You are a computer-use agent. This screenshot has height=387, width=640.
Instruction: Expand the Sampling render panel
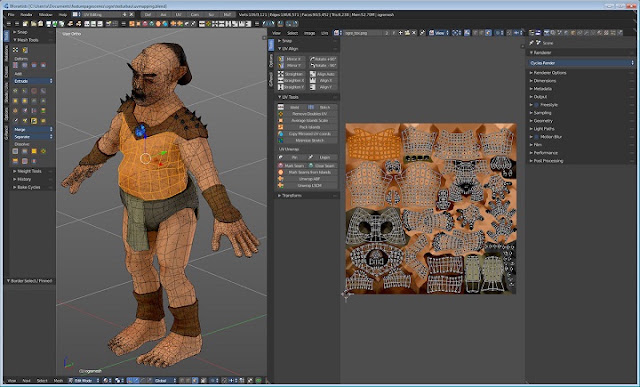pos(542,113)
